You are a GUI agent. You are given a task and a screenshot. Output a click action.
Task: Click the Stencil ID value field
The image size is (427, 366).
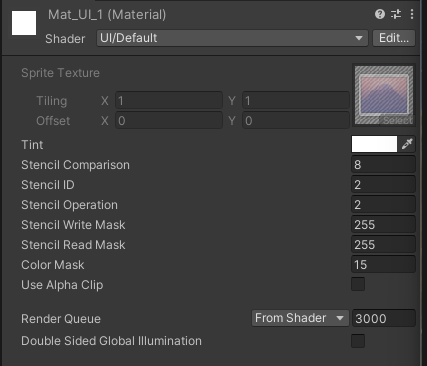tap(383, 184)
